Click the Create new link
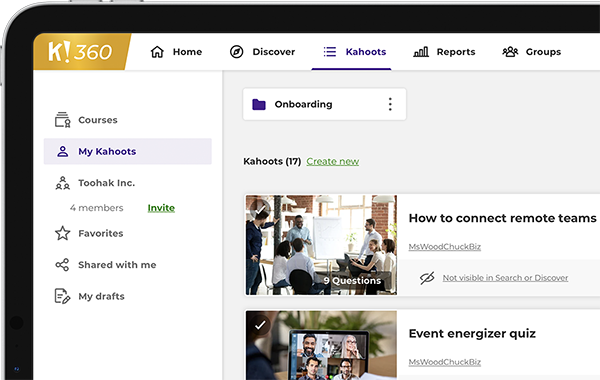The height and width of the screenshot is (380, 600). (x=333, y=161)
